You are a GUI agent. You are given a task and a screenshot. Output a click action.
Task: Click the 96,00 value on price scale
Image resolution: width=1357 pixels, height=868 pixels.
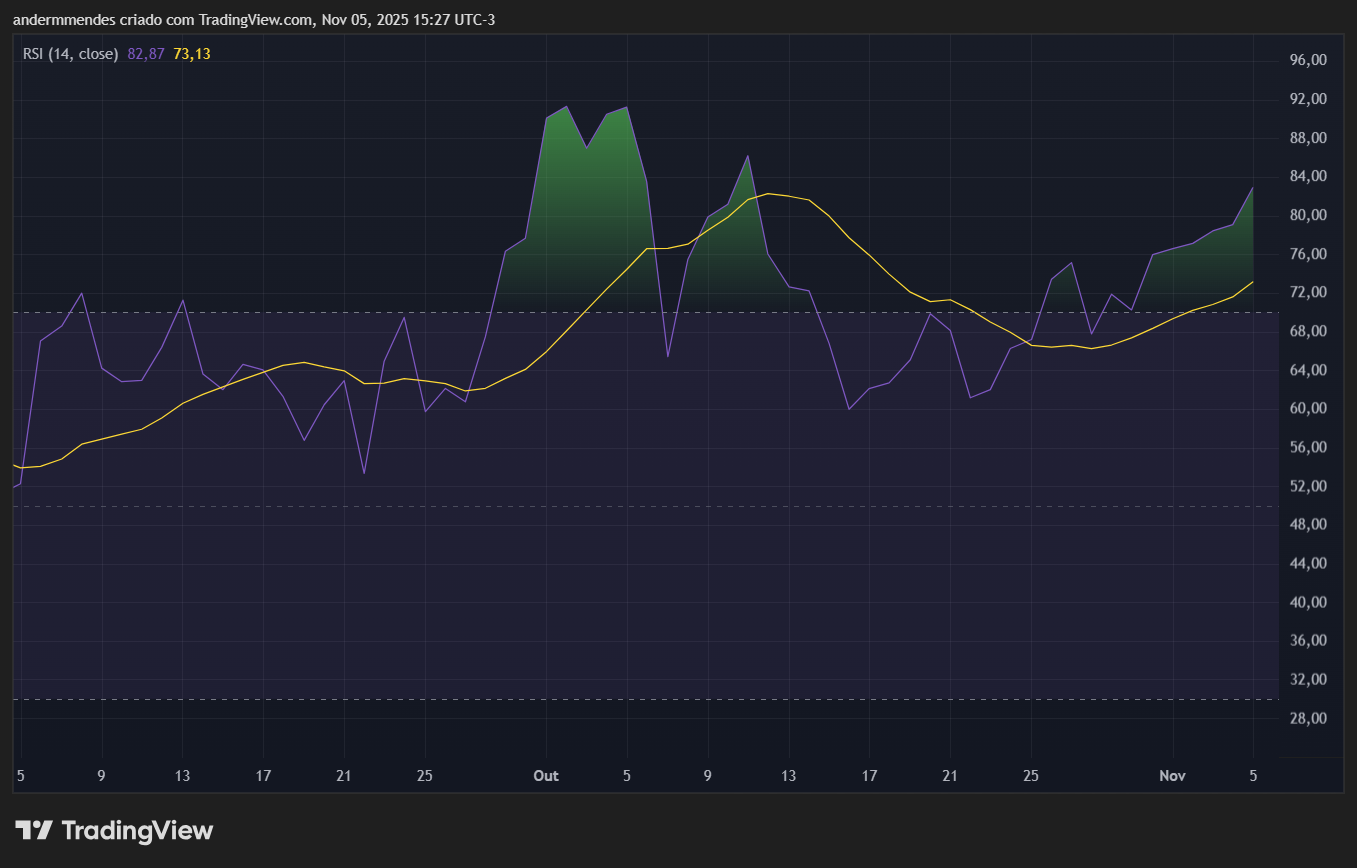[1307, 59]
